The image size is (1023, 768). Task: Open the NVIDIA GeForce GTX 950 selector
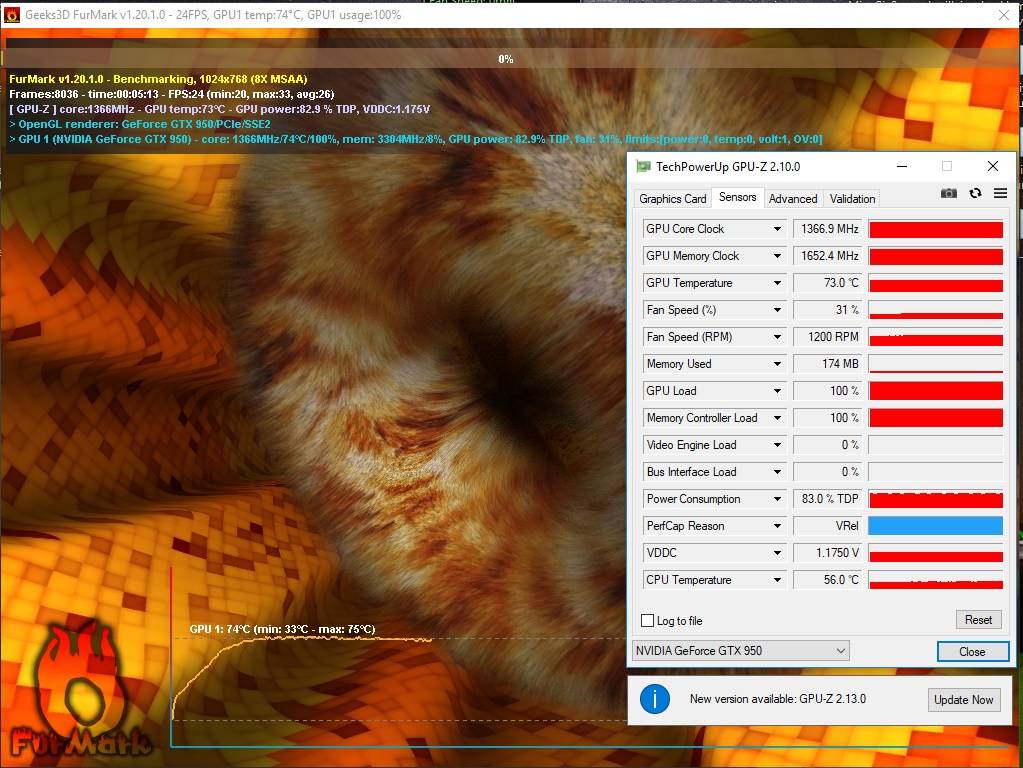pyautogui.click(x=741, y=651)
